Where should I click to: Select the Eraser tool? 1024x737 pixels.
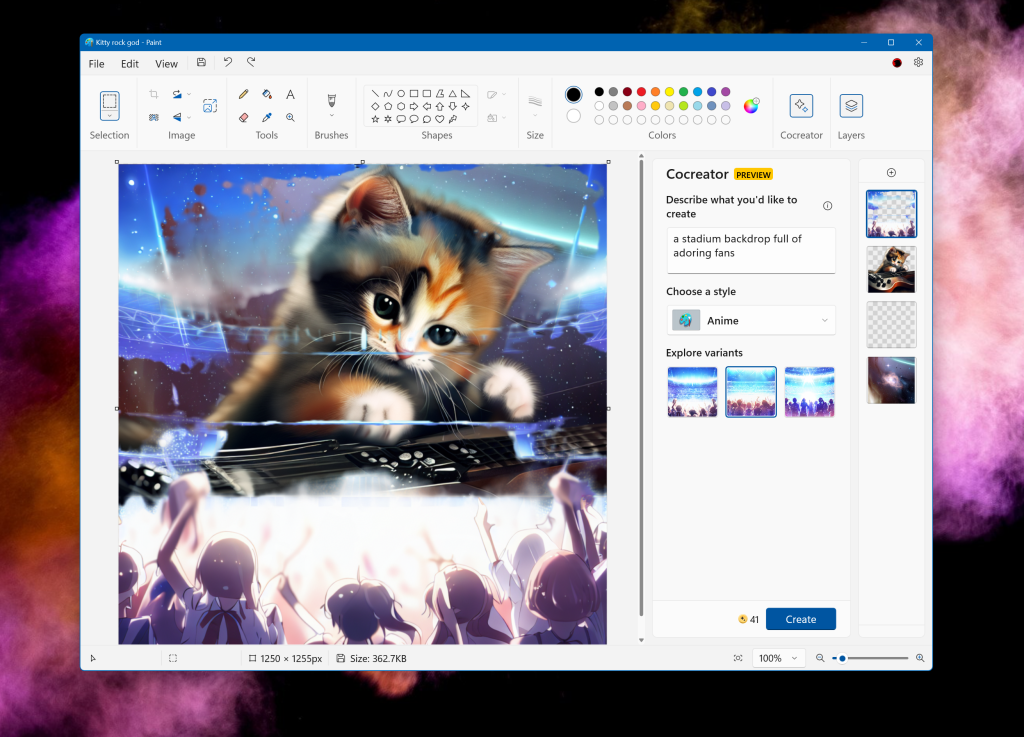(x=243, y=117)
